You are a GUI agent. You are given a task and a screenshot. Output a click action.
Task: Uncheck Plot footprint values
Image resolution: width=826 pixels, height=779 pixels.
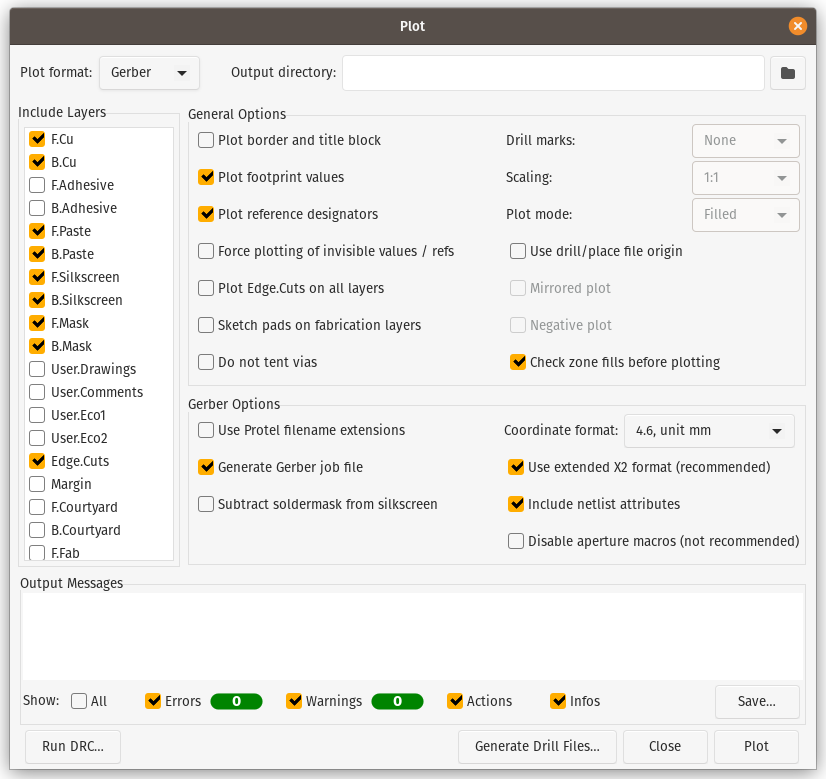tap(207, 178)
